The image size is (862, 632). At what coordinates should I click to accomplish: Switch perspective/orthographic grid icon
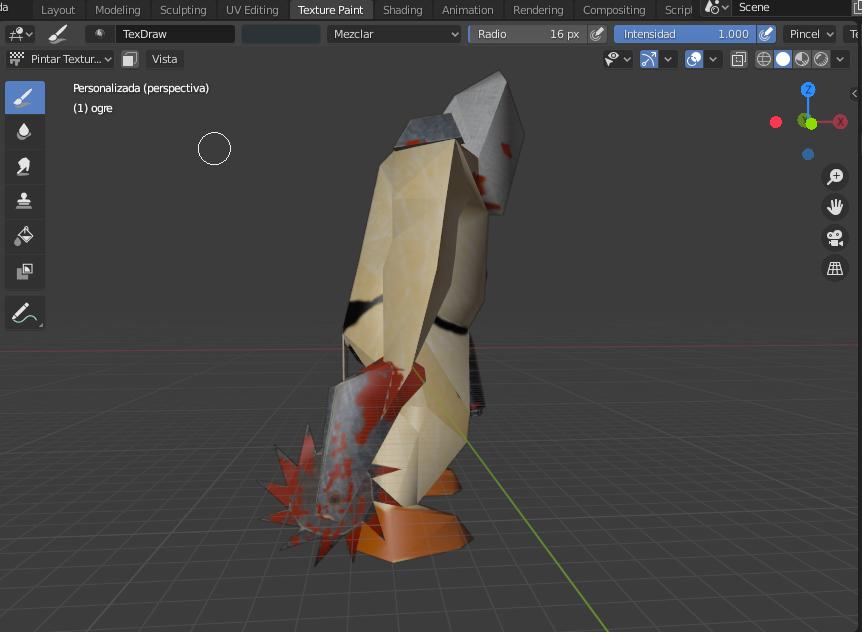point(835,268)
